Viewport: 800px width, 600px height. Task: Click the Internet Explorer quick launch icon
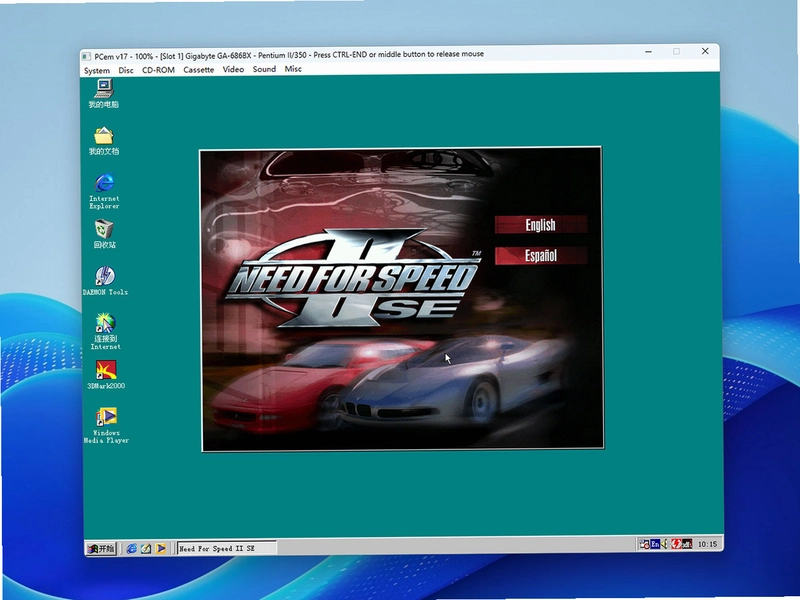(x=132, y=548)
